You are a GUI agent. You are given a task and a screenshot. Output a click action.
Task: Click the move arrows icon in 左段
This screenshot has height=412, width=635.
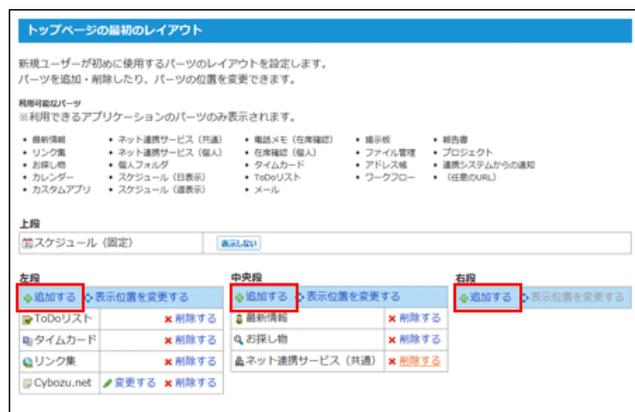click(89, 298)
